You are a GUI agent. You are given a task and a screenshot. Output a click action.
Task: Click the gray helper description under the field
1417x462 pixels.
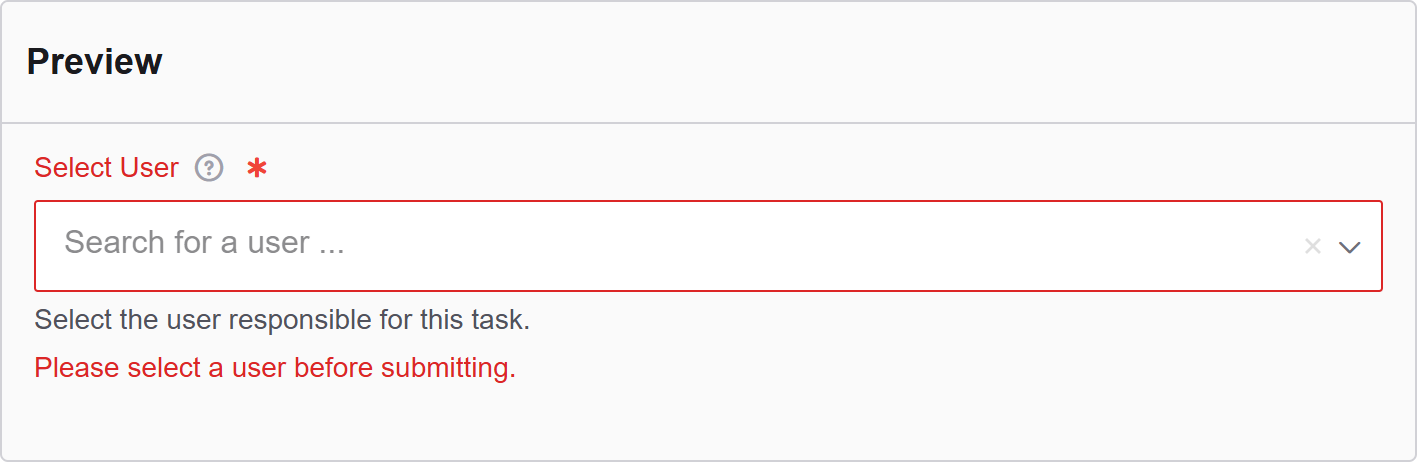click(281, 320)
